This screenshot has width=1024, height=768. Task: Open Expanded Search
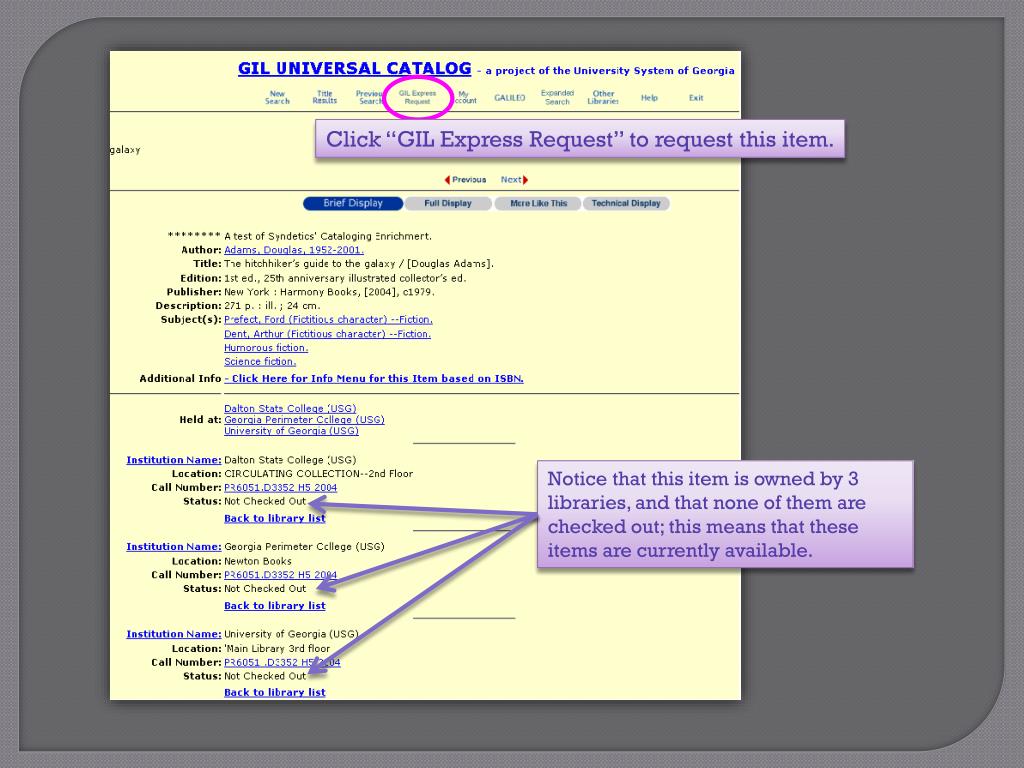[x=557, y=97]
